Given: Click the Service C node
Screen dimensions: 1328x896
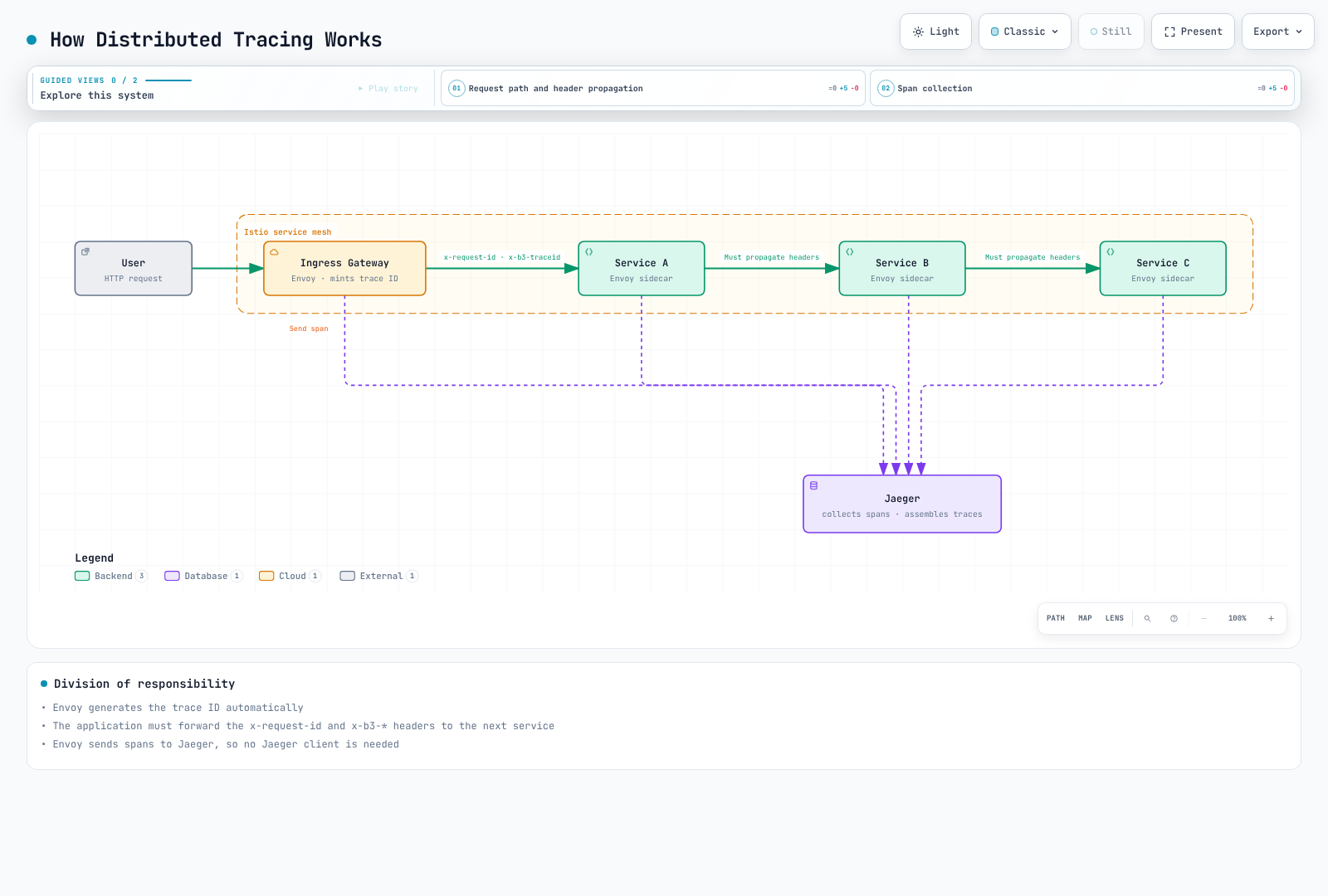Looking at the screenshot, I should point(1163,269).
